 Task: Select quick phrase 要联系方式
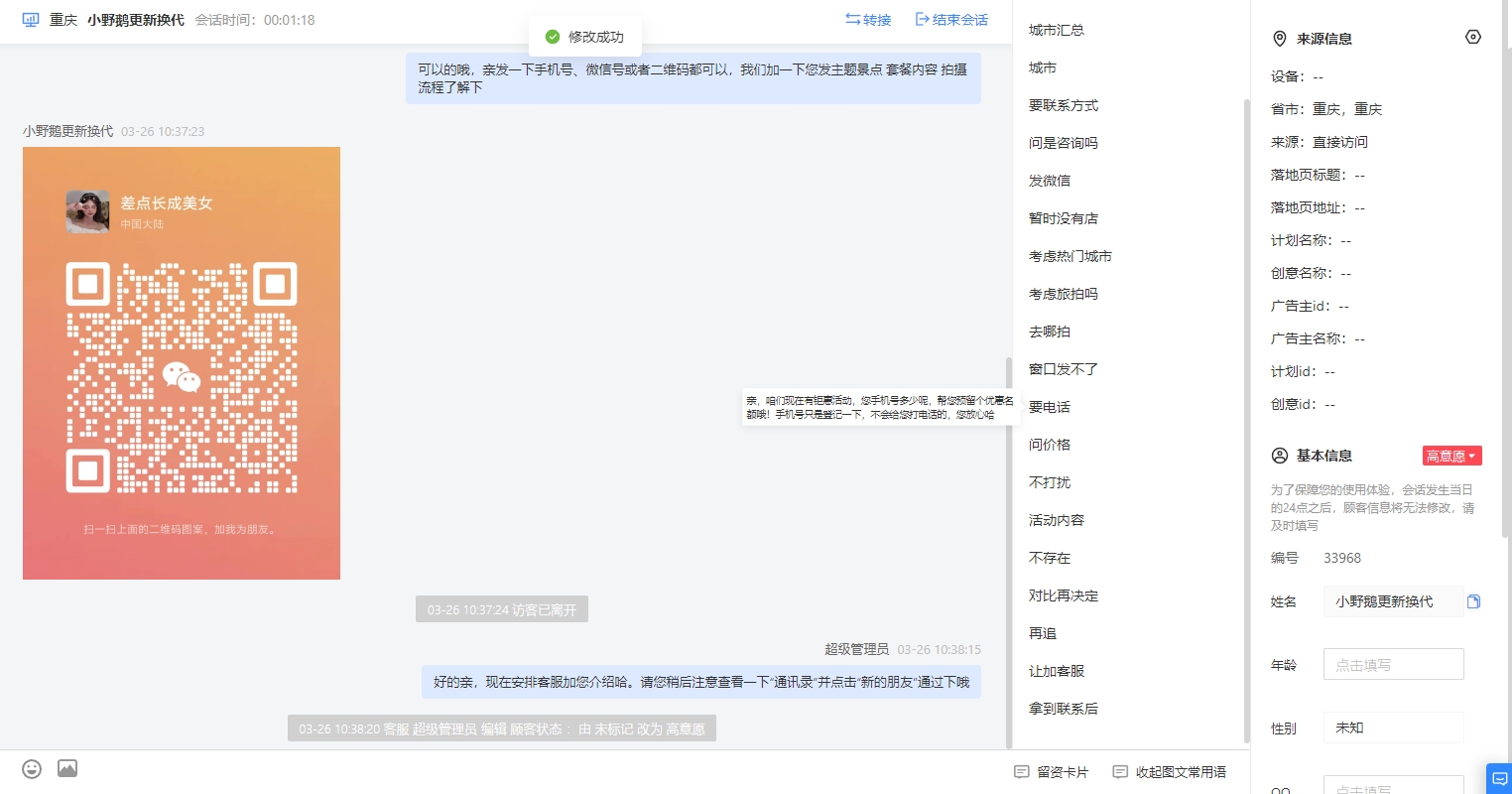pyautogui.click(x=1064, y=105)
